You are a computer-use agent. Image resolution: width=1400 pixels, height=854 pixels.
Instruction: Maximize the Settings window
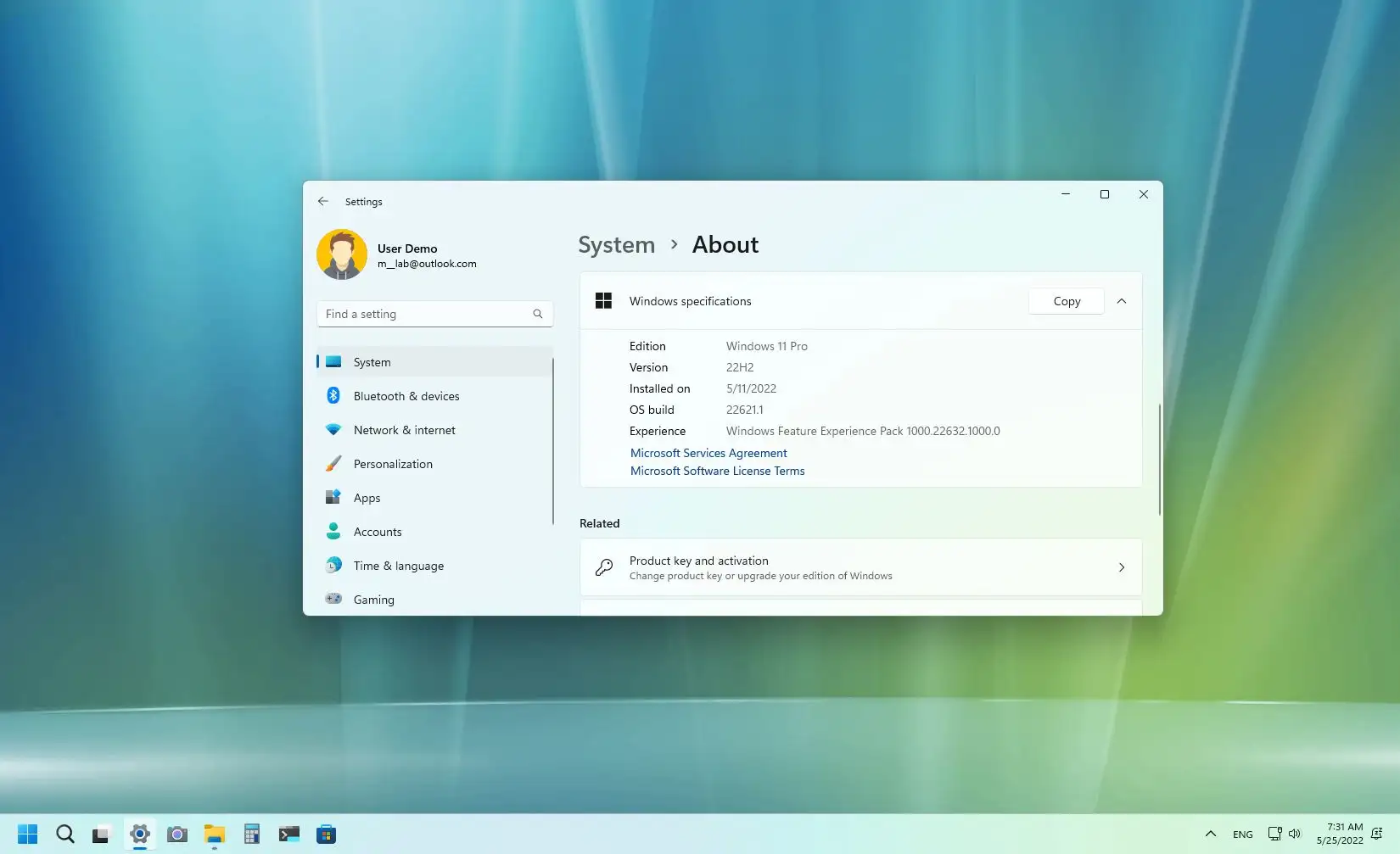tap(1105, 194)
